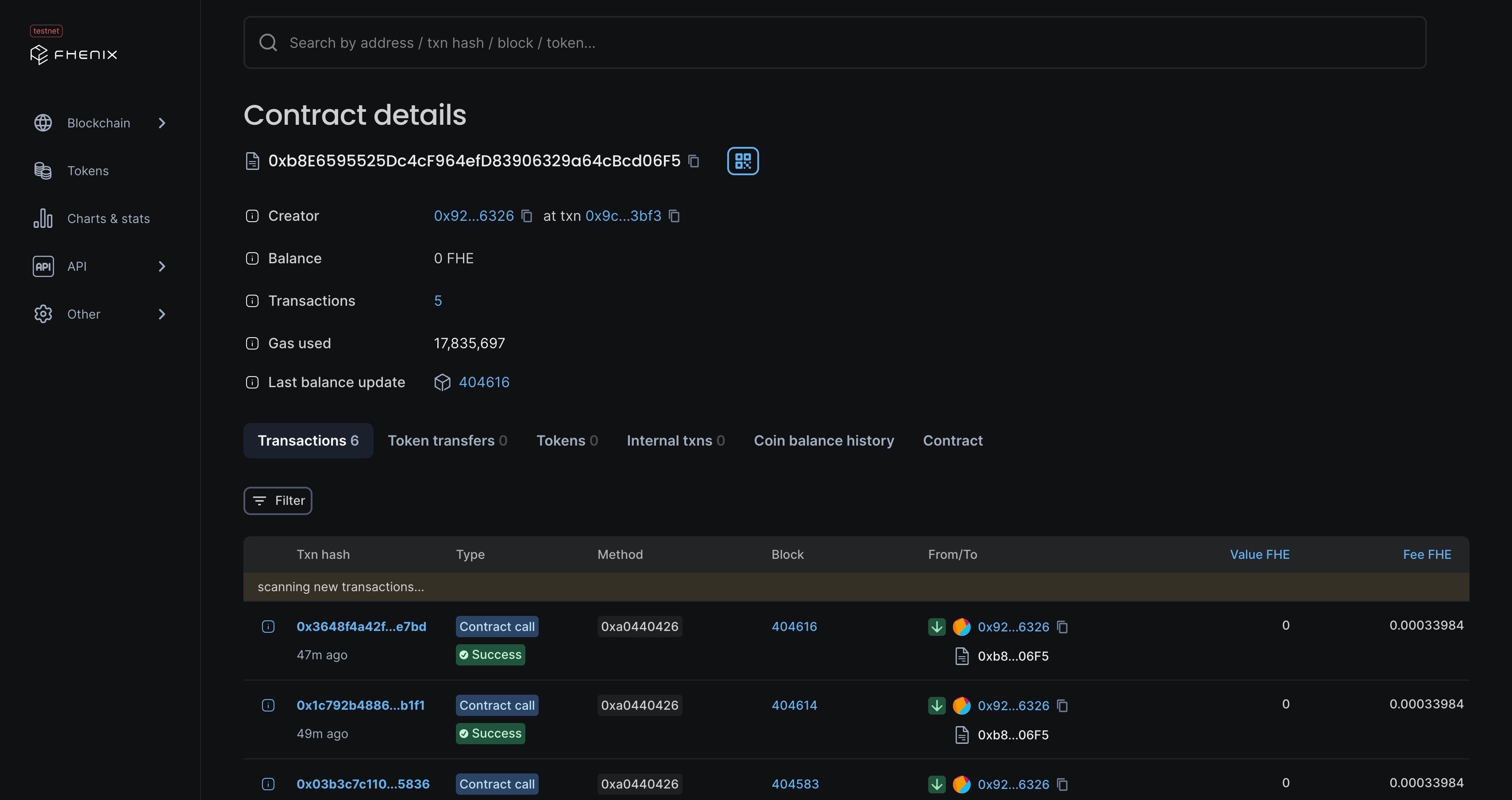Image resolution: width=1512 pixels, height=800 pixels.
Task: Click the contract file icon beside address heading
Action: (x=252, y=161)
